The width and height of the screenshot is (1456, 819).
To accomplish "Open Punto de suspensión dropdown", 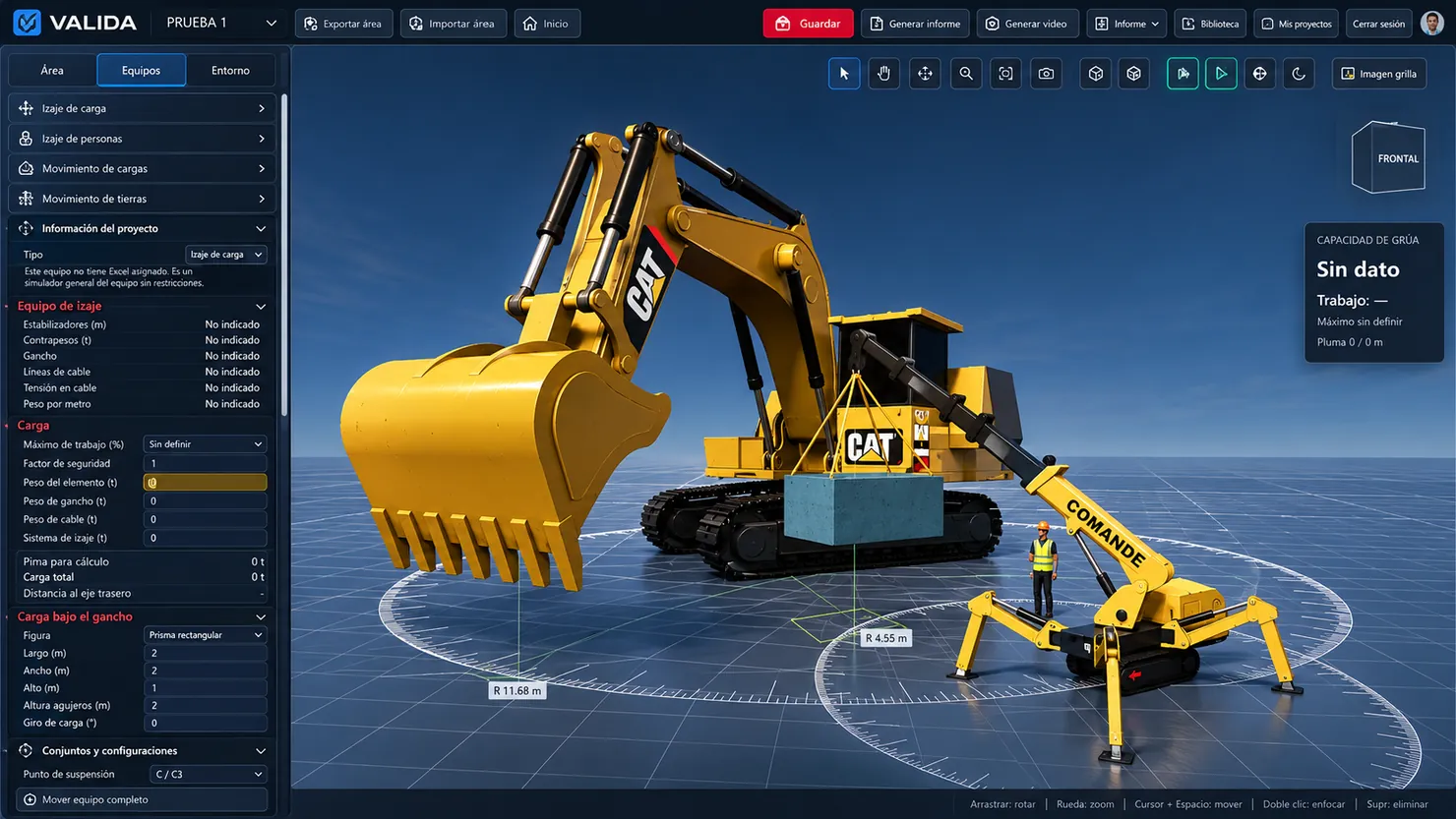I will [208, 774].
